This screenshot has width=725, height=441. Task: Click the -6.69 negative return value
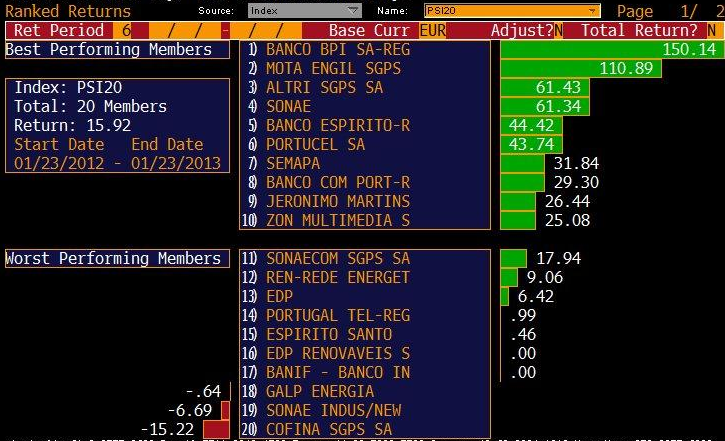point(190,410)
